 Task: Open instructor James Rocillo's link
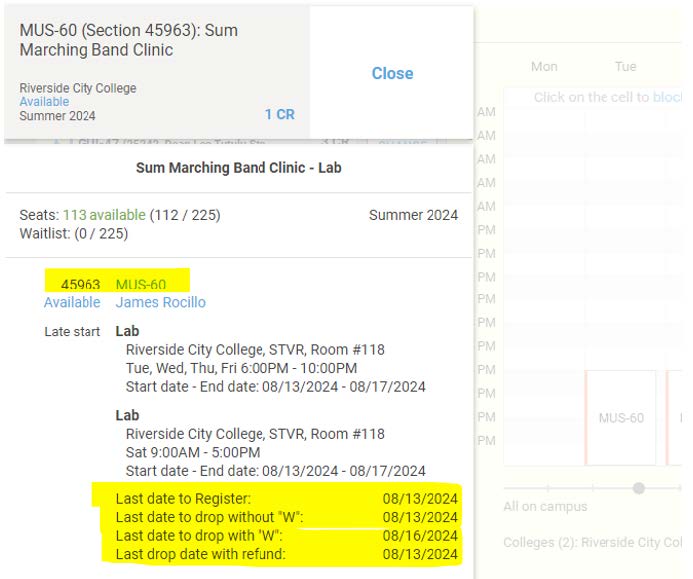coord(160,302)
